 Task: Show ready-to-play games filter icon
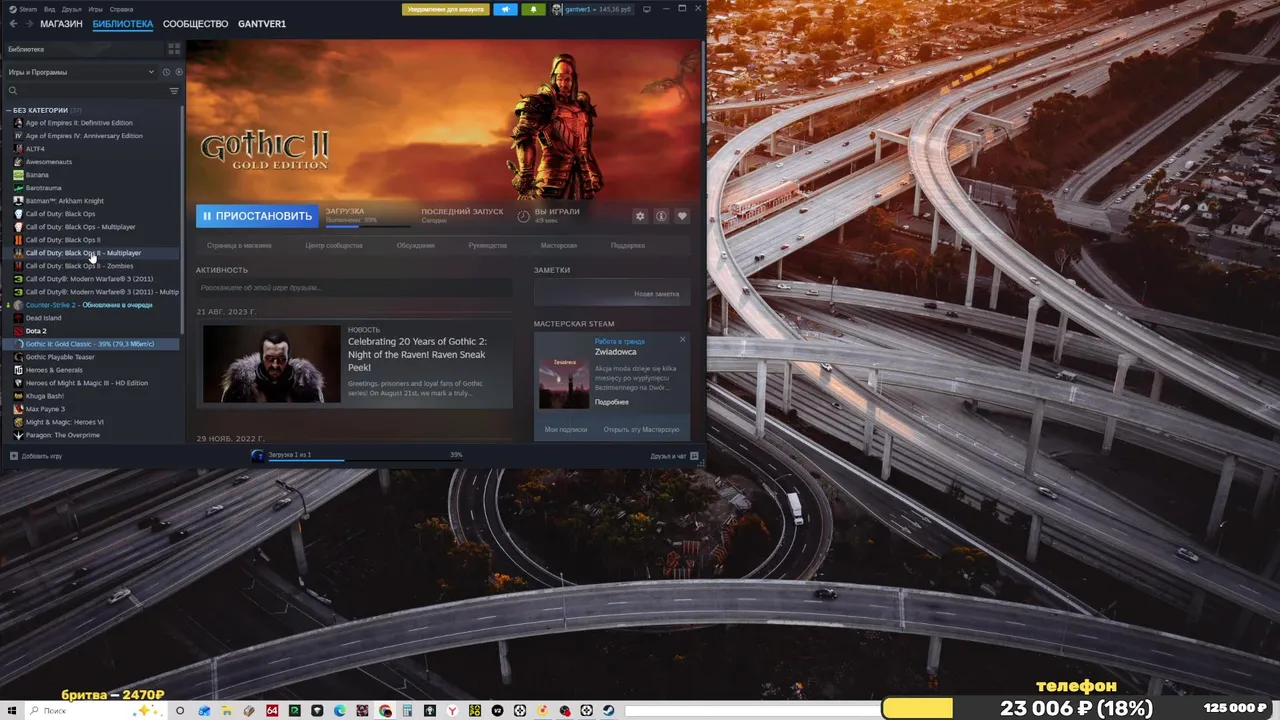click(179, 72)
